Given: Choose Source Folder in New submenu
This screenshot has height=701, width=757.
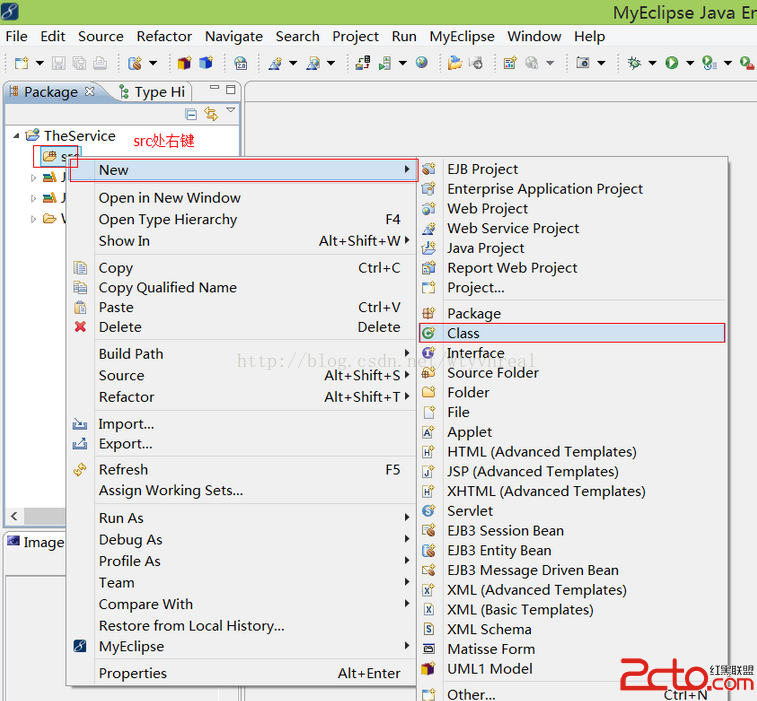Looking at the screenshot, I should (572, 373).
